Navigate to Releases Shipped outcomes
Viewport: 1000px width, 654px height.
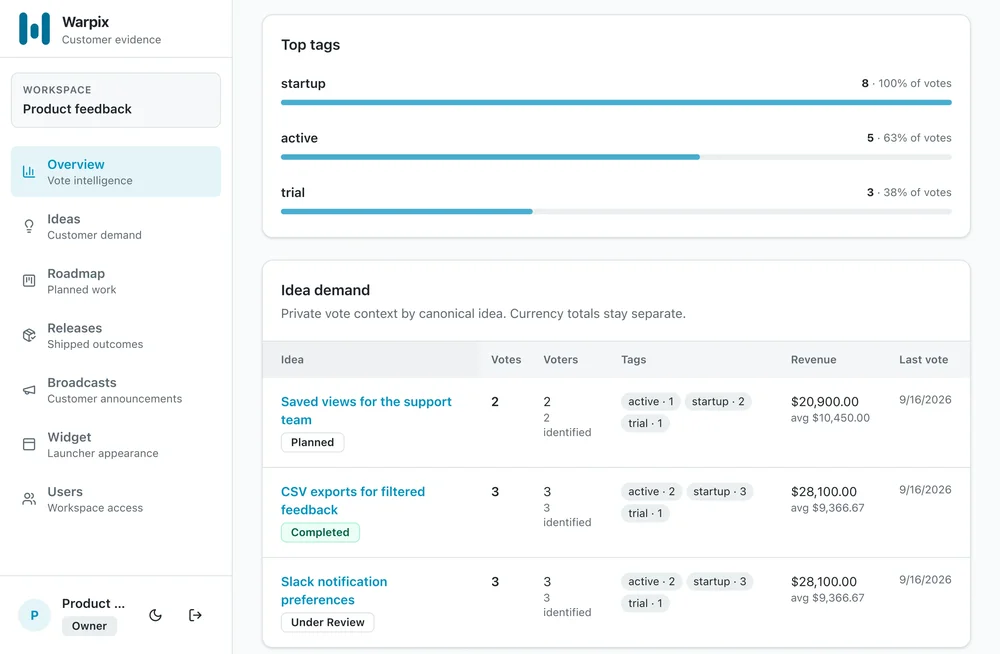116,336
